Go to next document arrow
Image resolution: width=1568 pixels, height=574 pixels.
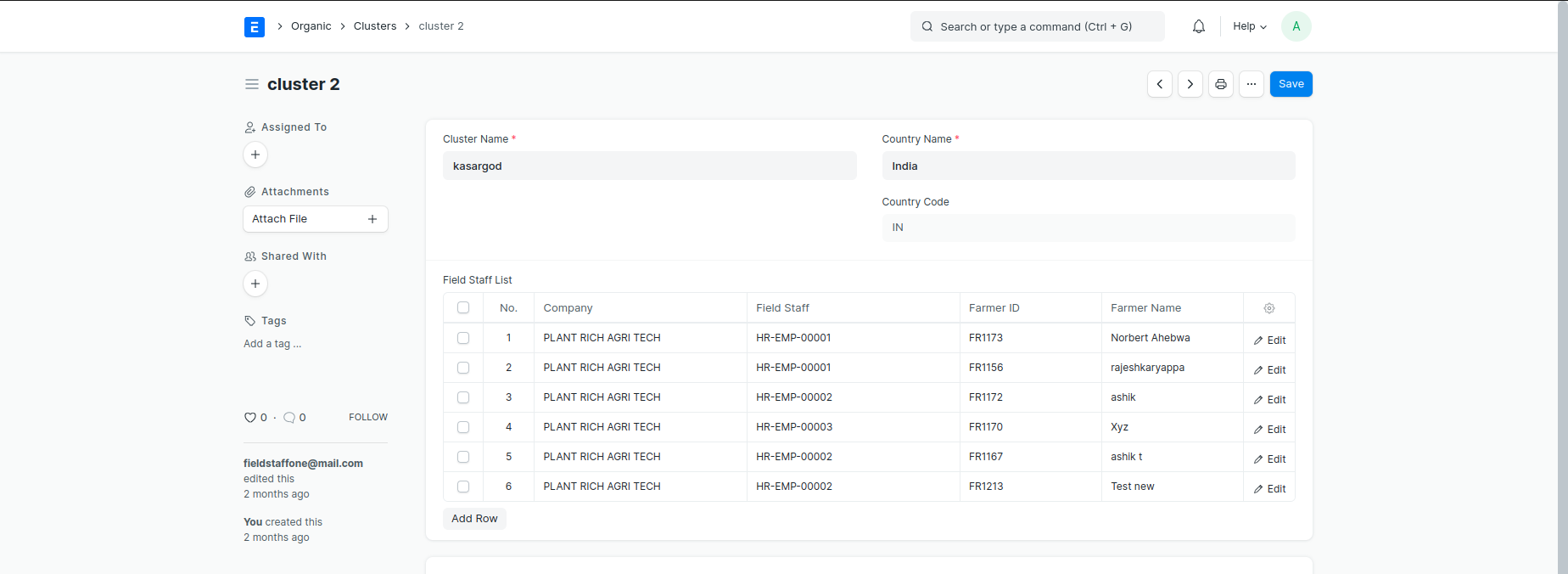1190,84
